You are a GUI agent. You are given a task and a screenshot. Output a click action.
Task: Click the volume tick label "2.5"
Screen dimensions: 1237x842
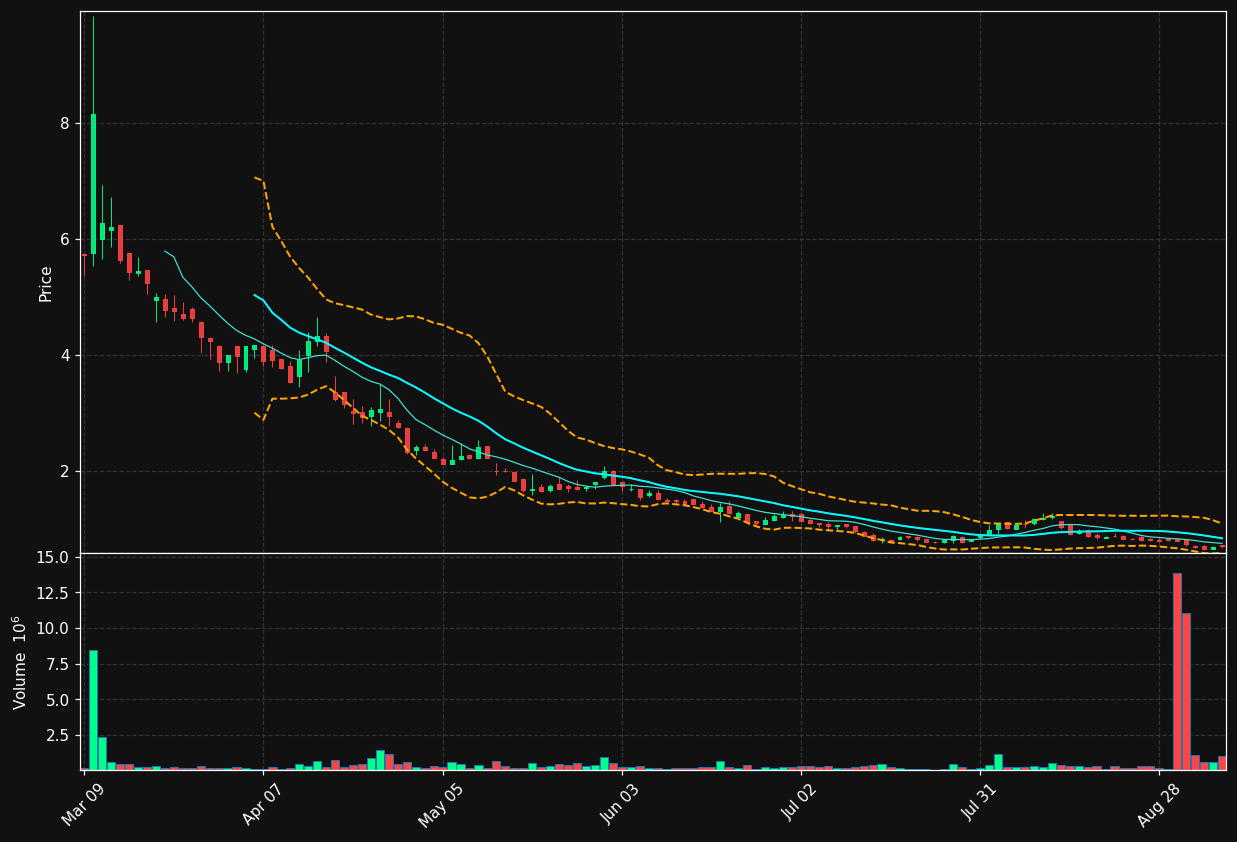point(57,736)
